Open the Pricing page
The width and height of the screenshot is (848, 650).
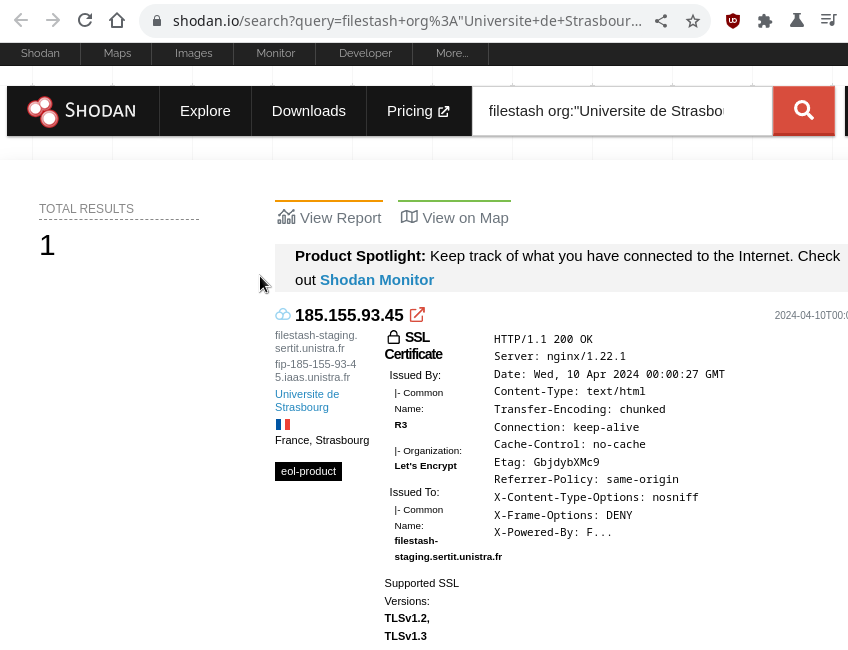418,111
